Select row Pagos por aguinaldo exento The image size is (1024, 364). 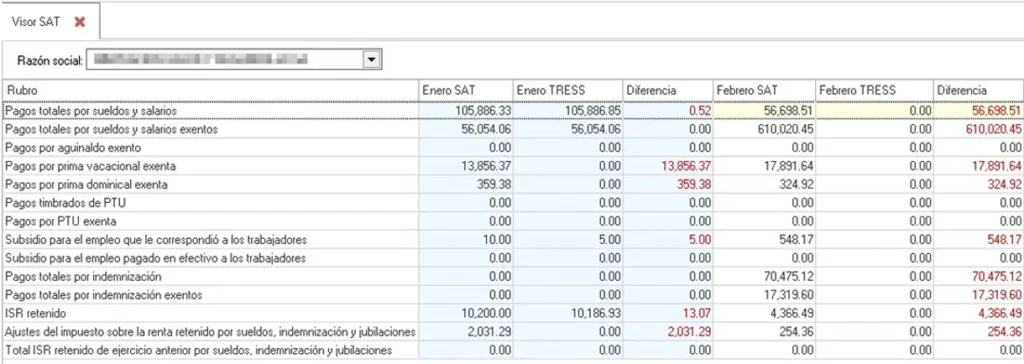(x=512, y=148)
